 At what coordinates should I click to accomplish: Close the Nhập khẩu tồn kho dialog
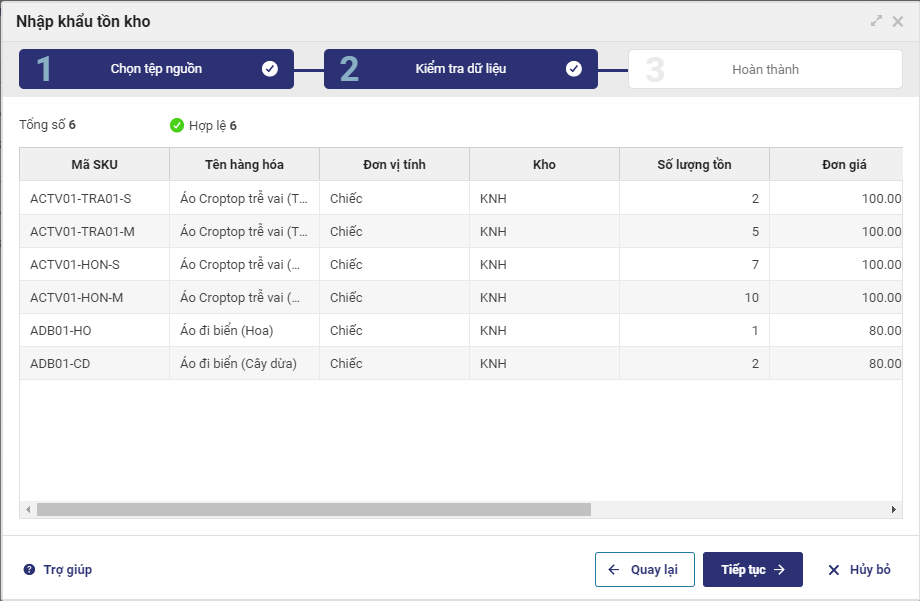(x=898, y=22)
